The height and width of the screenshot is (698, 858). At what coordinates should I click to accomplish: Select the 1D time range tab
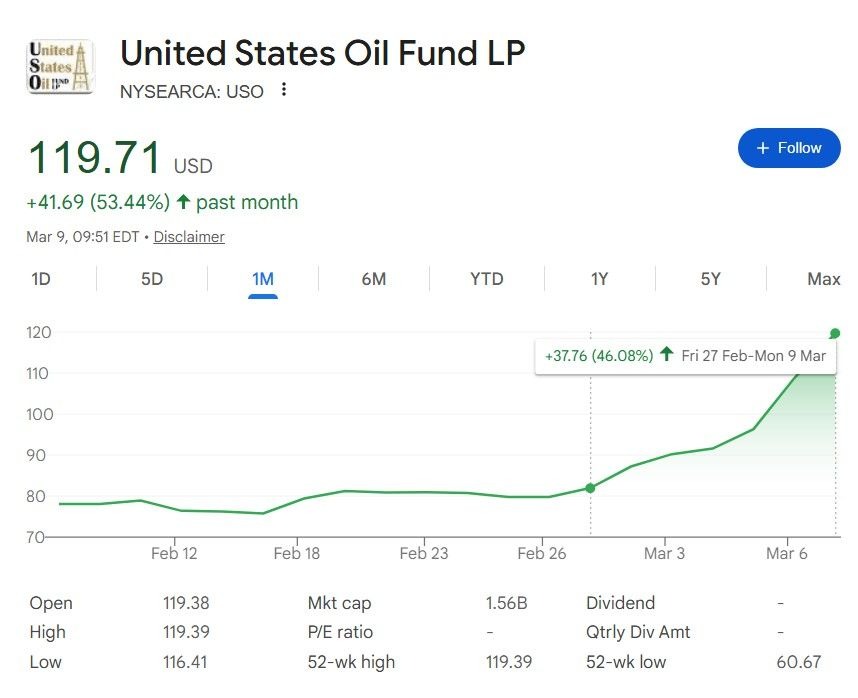[x=41, y=279]
